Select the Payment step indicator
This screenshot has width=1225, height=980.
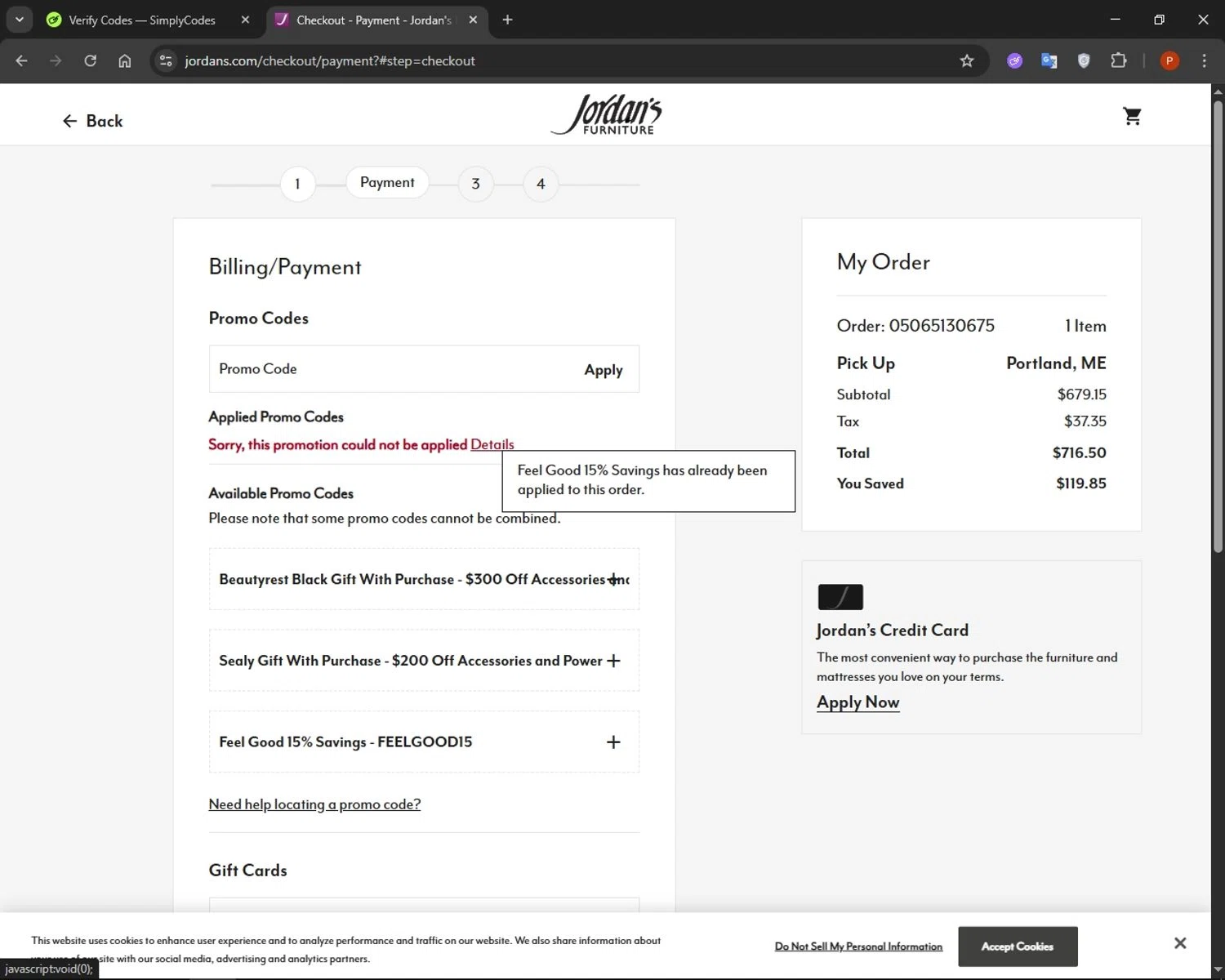tap(387, 183)
